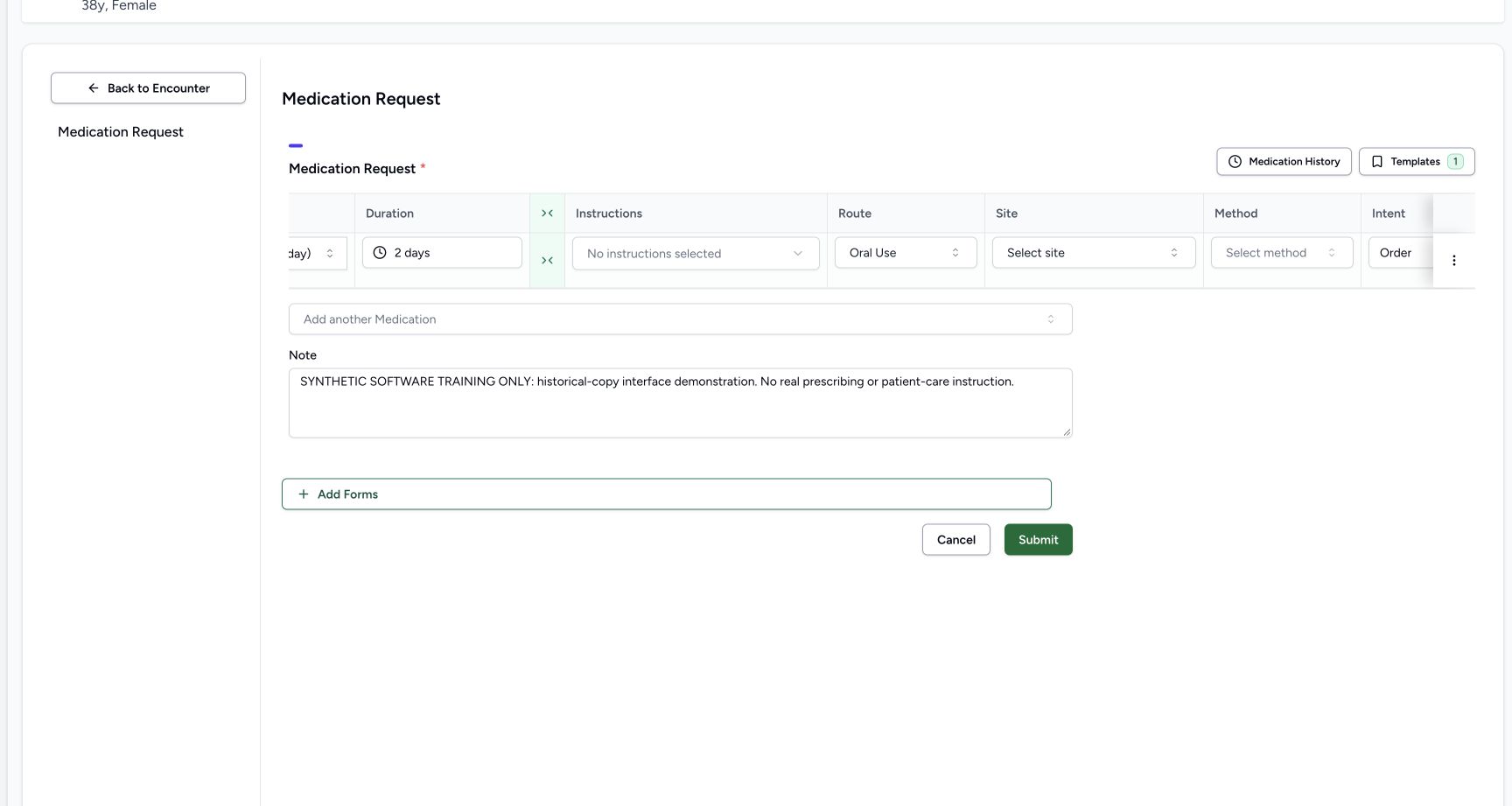Open the Instructions dropdown
The image size is (1512, 806).
click(696, 254)
